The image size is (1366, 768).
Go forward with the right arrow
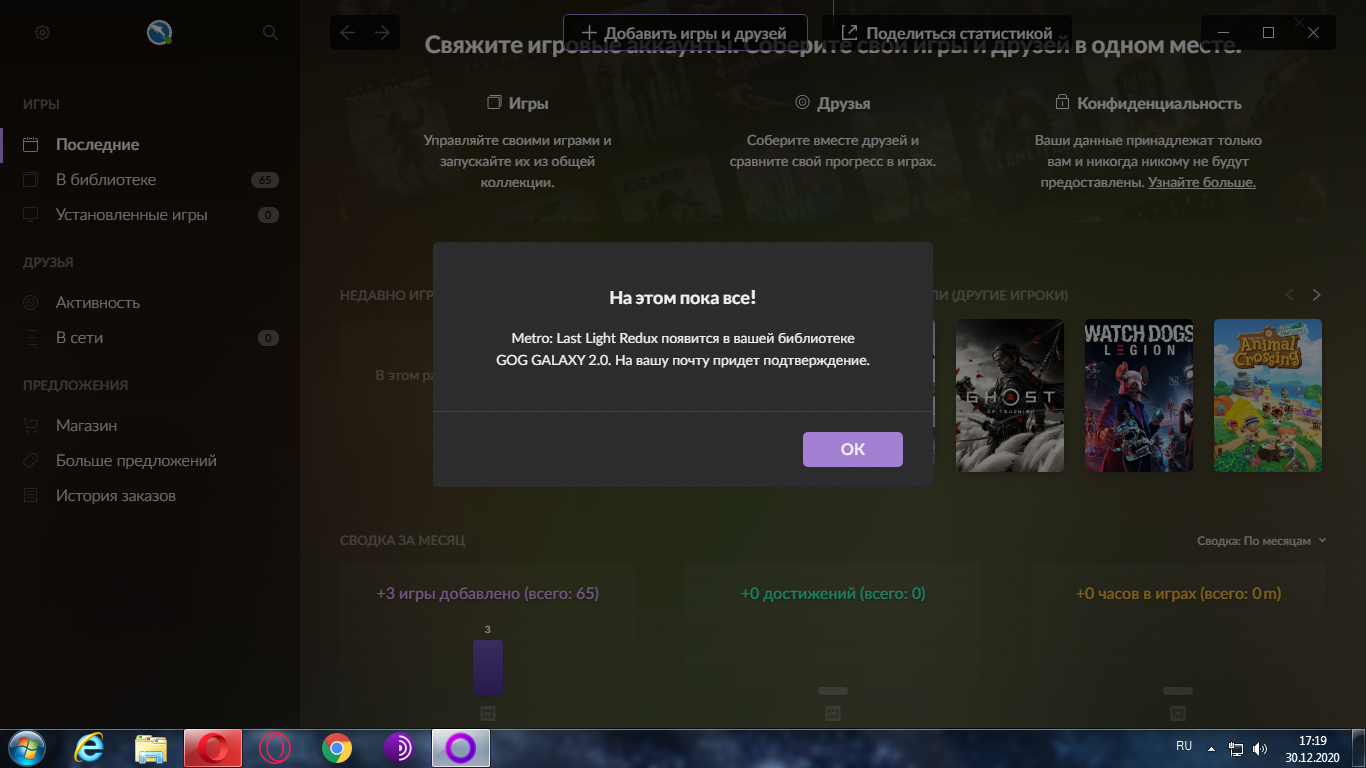[382, 32]
